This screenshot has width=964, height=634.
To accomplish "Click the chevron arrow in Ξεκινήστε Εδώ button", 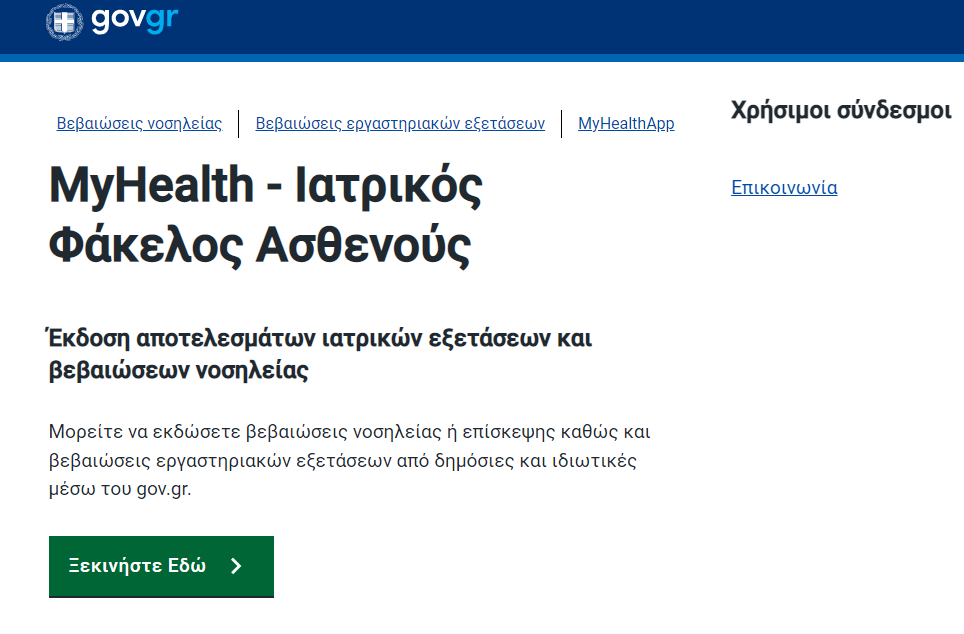I will click(x=236, y=566).
